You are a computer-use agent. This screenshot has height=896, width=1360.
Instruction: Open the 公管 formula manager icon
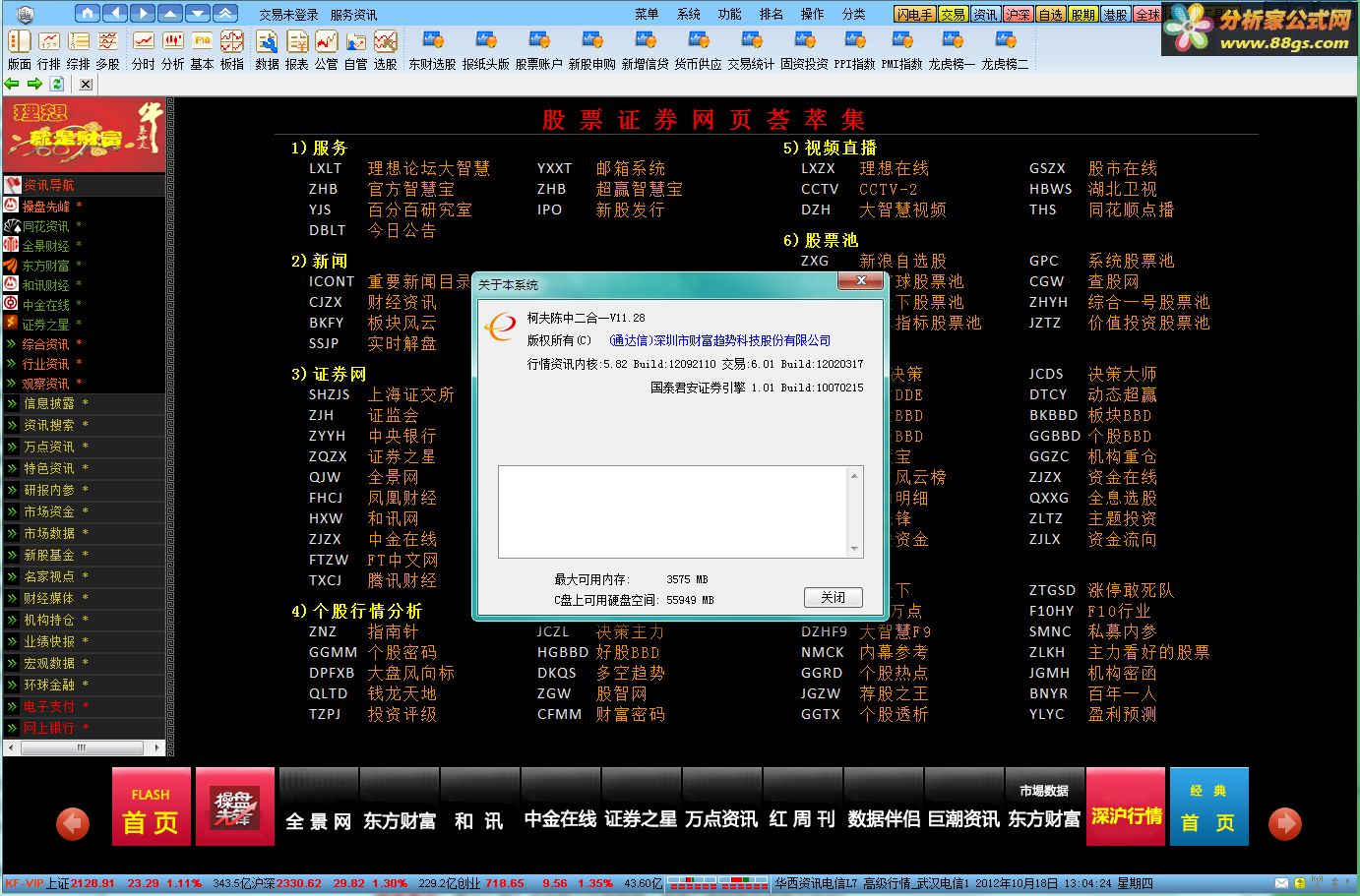(x=326, y=50)
